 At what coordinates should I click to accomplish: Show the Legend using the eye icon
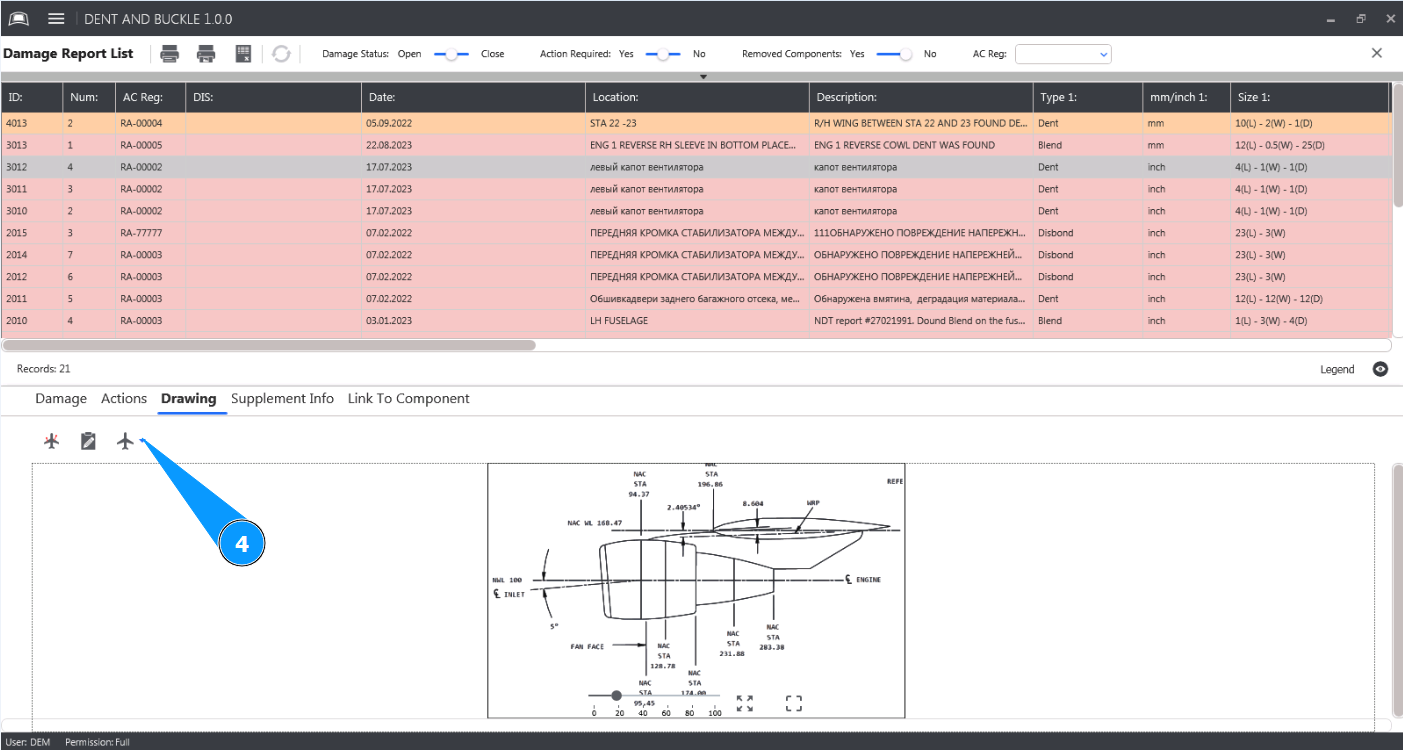tap(1380, 369)
